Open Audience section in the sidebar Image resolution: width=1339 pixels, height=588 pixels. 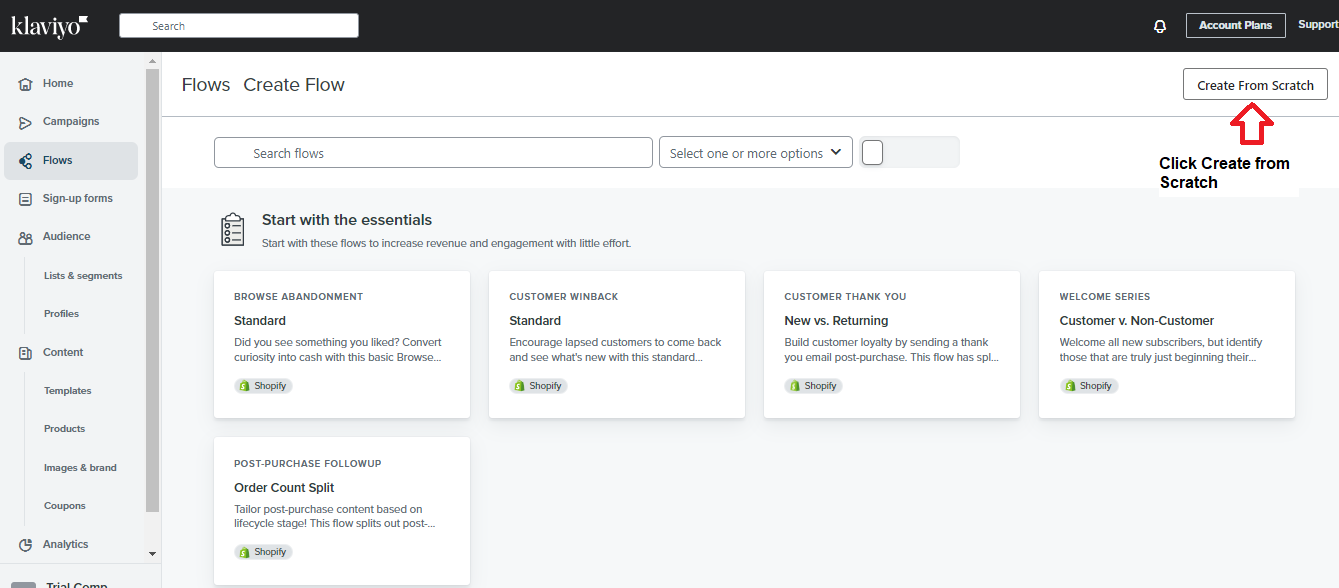click(x=71, y=237)
